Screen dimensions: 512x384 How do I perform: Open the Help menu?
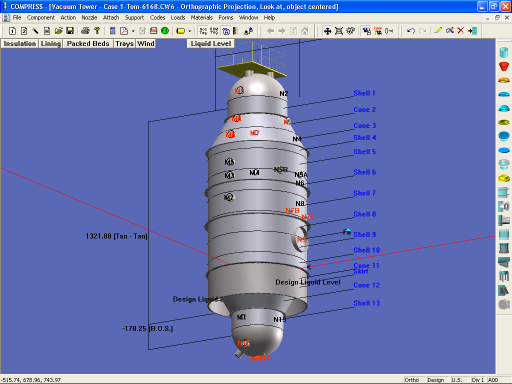(x=269, y=18)
